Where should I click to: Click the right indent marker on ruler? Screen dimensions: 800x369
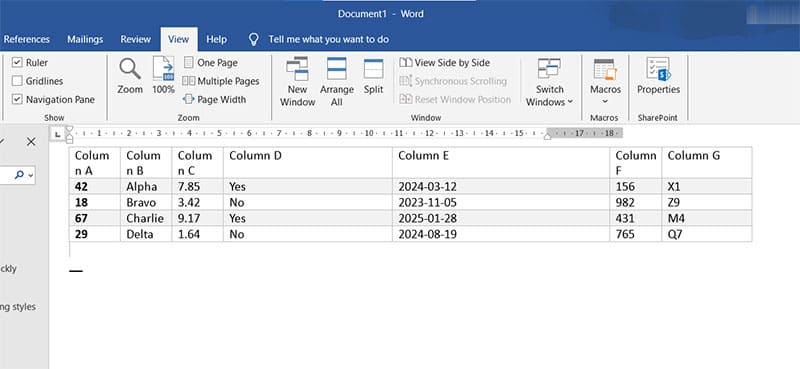pyautogui.click(x=547, y=136)
